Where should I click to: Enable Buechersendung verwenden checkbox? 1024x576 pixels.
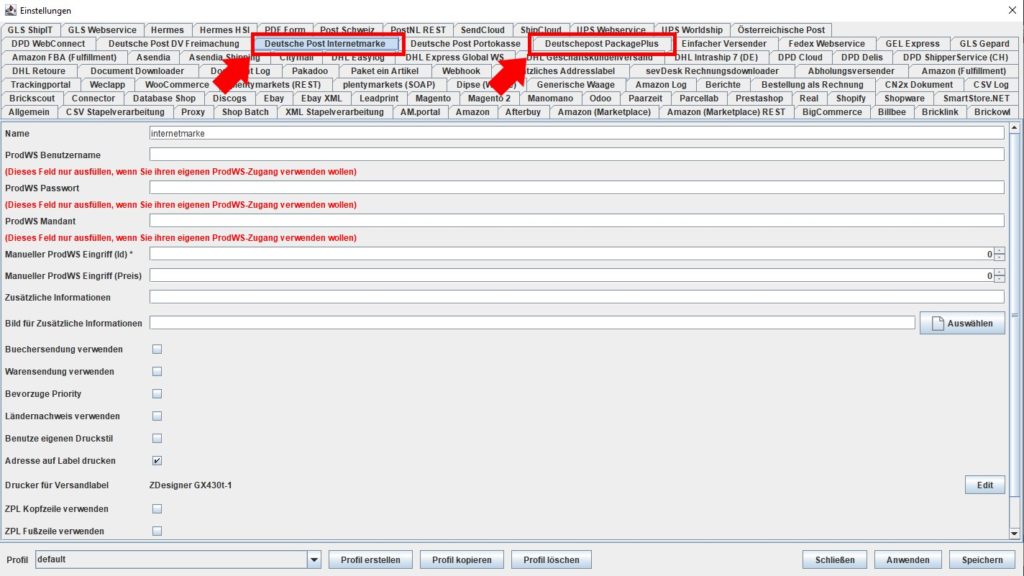157,349
